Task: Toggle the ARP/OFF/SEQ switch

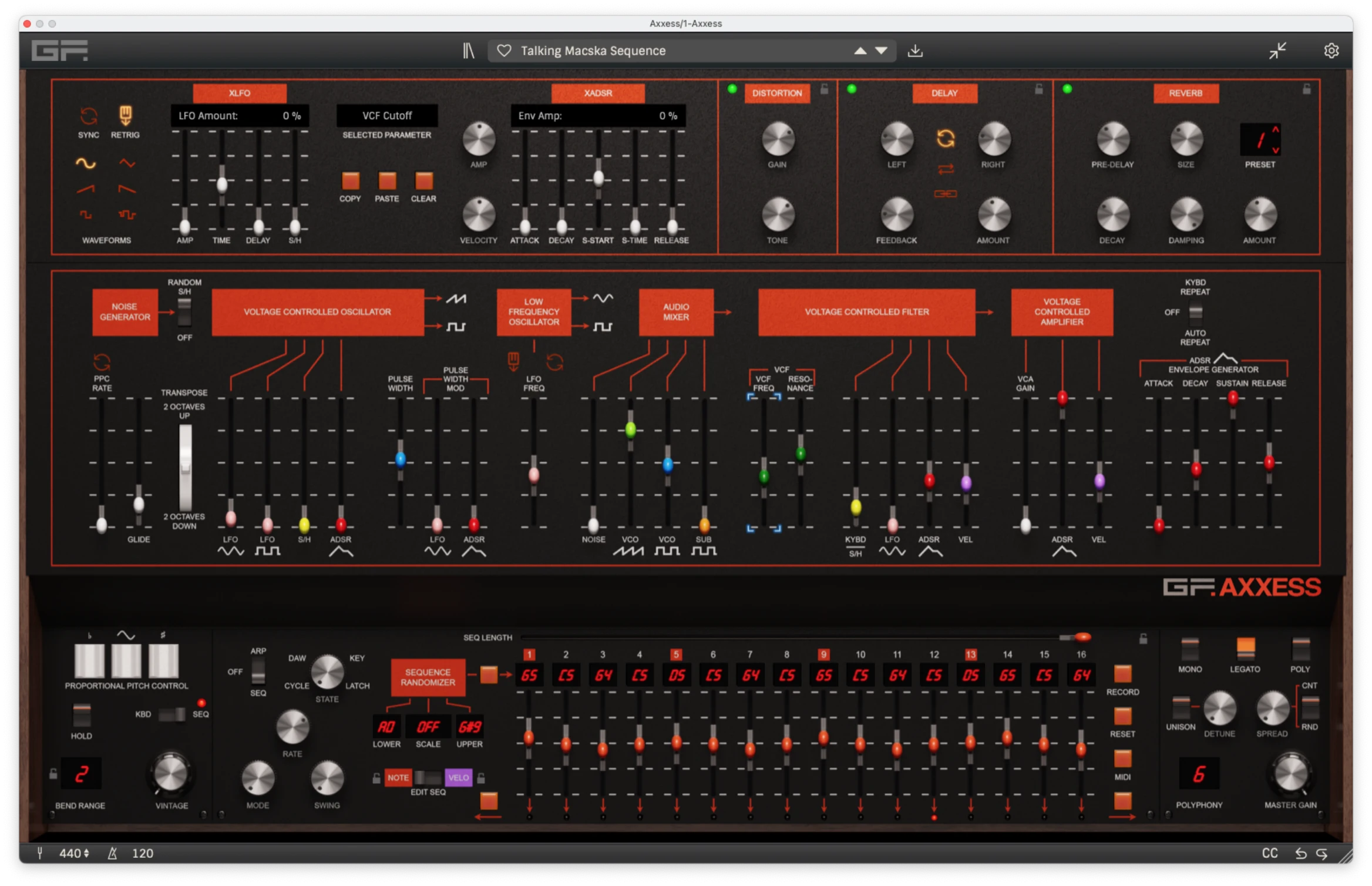Action: coord(258,672)
